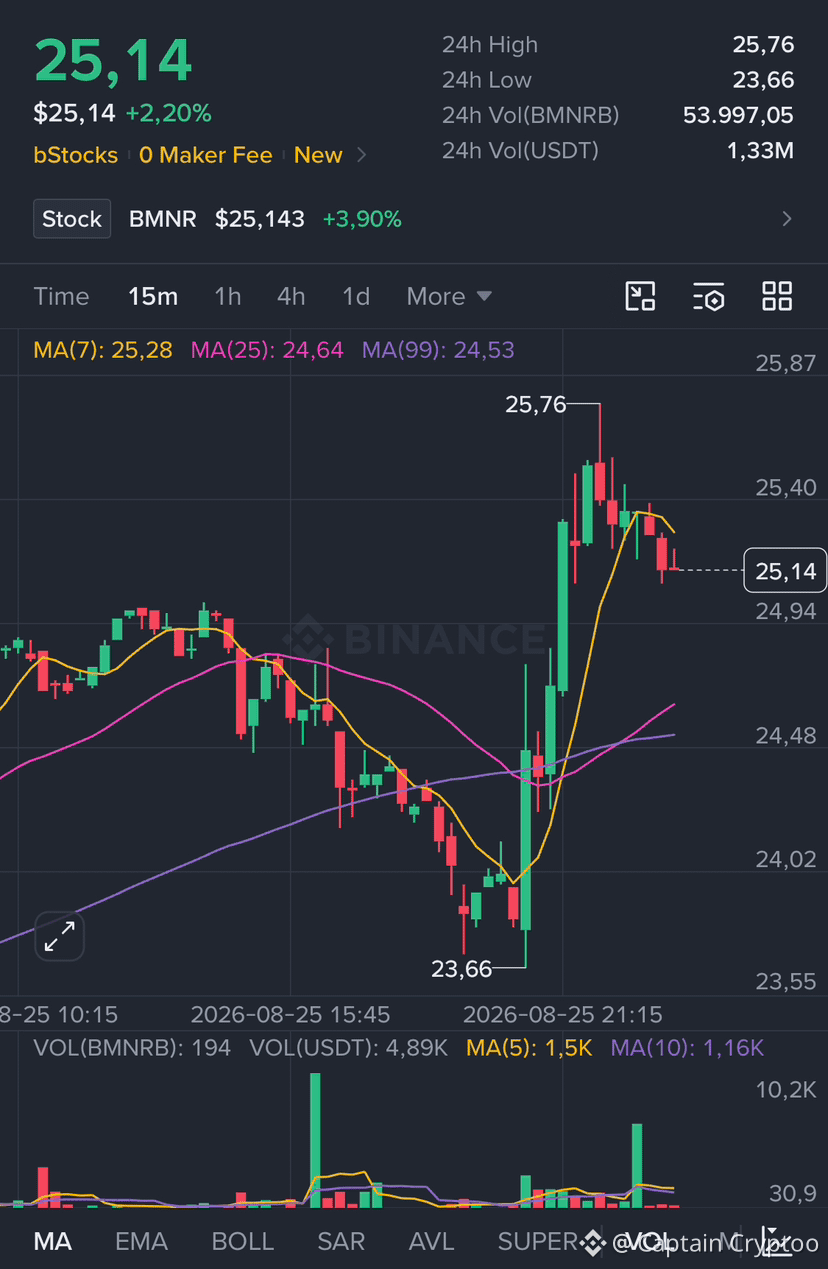Click the +3,90% stock change text

click(x=362, y=219)
